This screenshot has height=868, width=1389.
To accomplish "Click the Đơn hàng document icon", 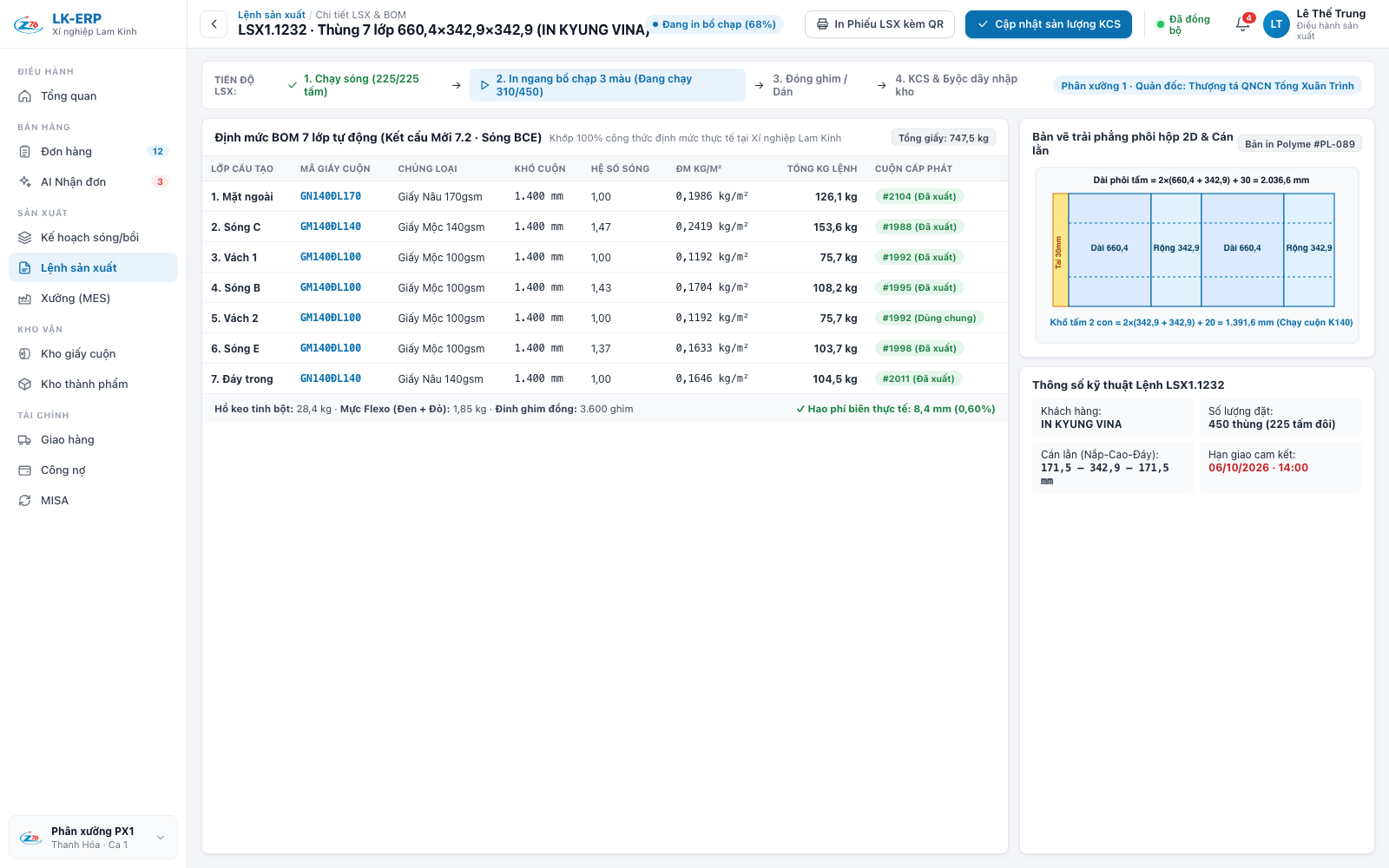I will pyautogui.click(x=25, y=152).
